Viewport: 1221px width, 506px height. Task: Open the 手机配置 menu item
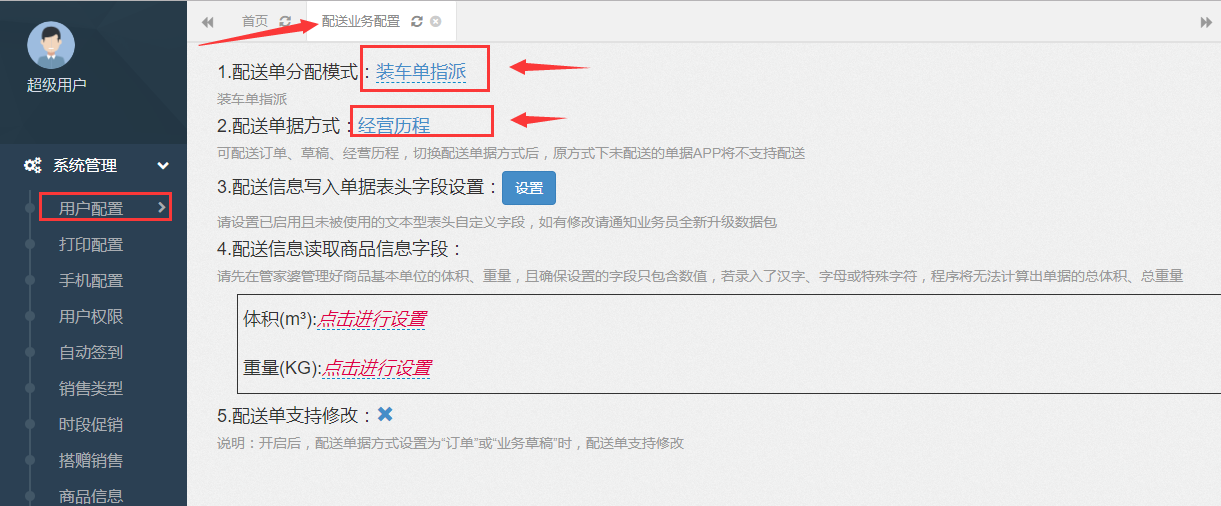tap(91, 281)
